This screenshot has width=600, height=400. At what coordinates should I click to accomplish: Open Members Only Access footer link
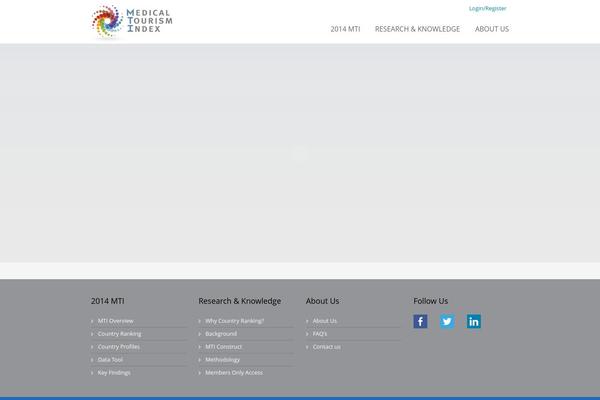point(234,373)
